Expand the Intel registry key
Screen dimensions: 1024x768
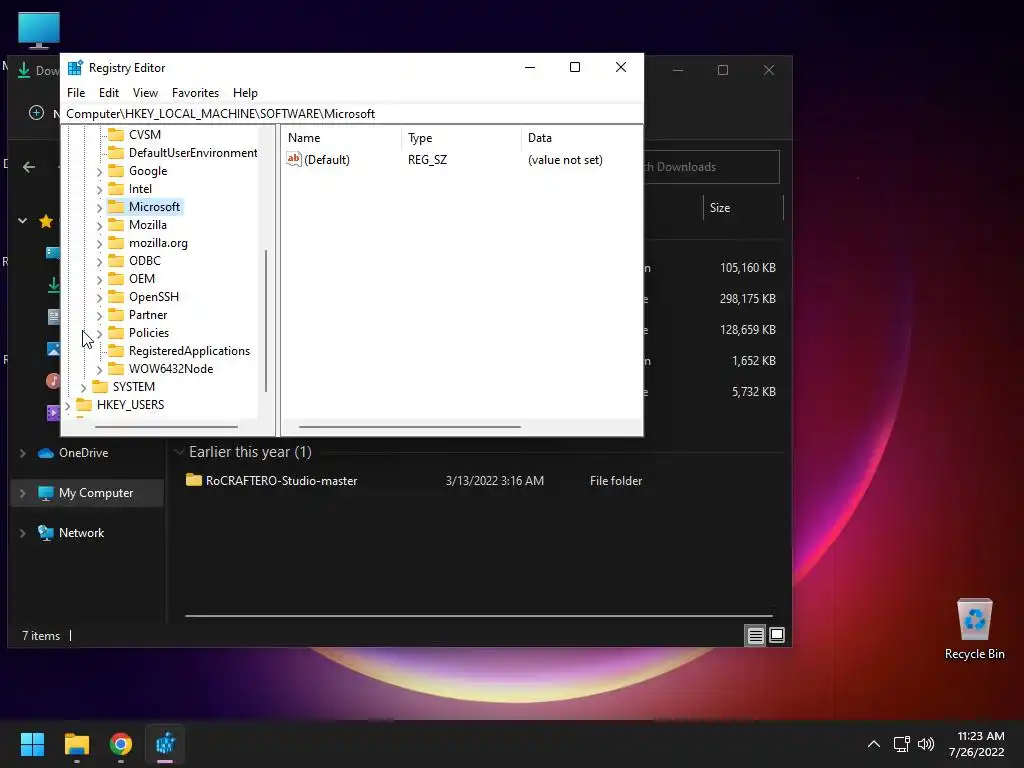click(99, 189)
